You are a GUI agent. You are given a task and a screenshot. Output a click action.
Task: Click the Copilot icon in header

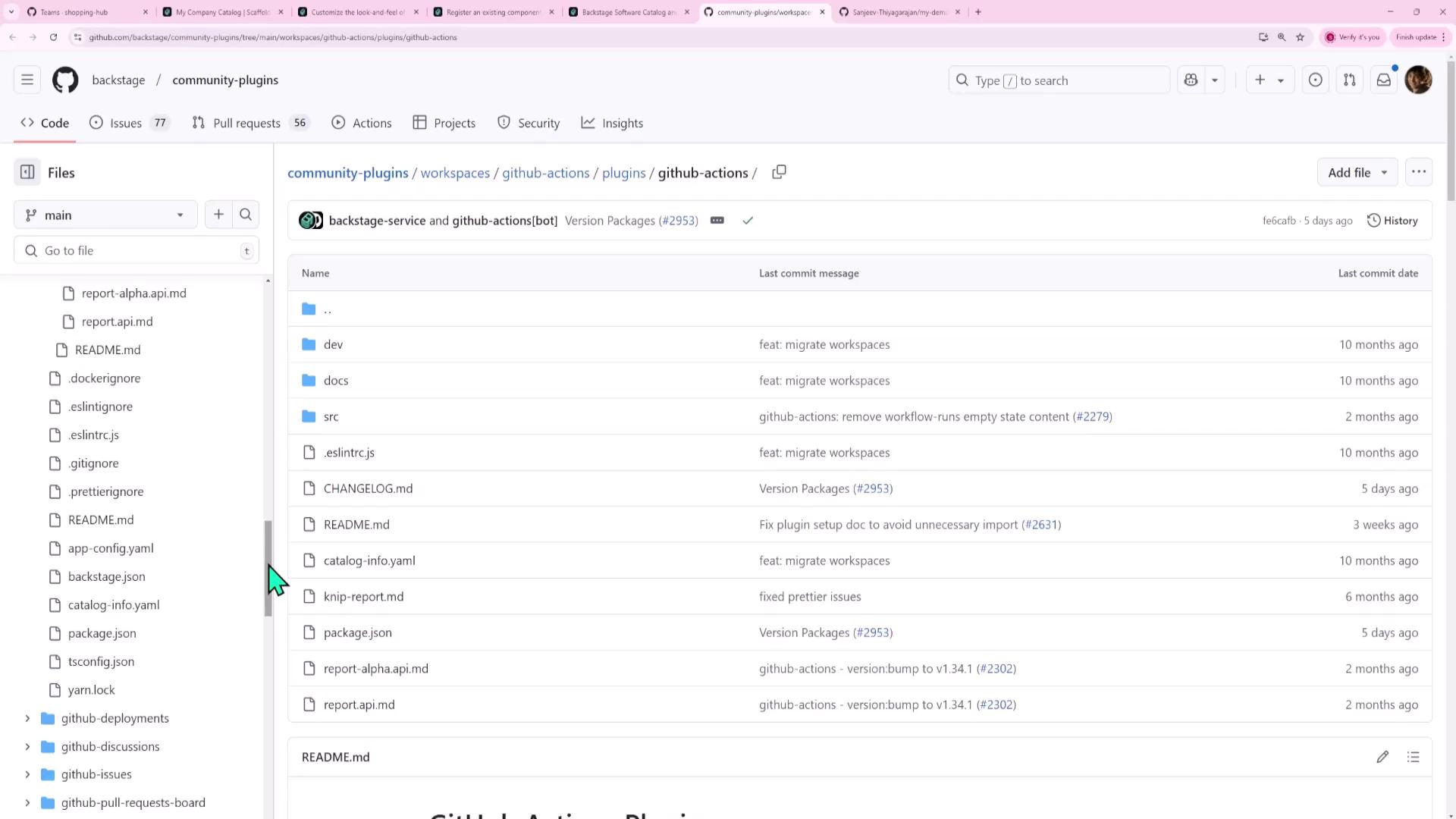pos(1191,80)
